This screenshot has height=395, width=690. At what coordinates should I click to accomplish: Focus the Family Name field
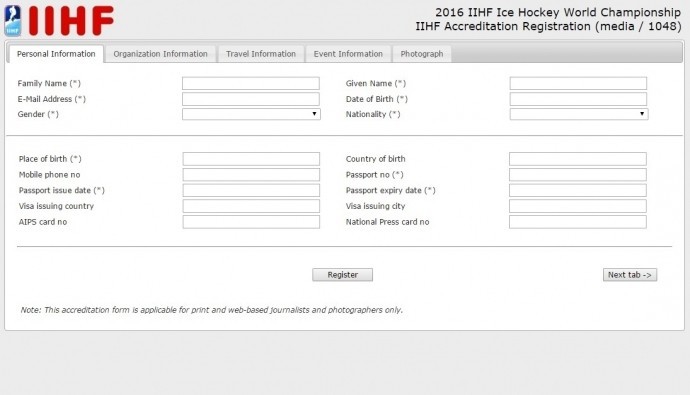(251, 84)
